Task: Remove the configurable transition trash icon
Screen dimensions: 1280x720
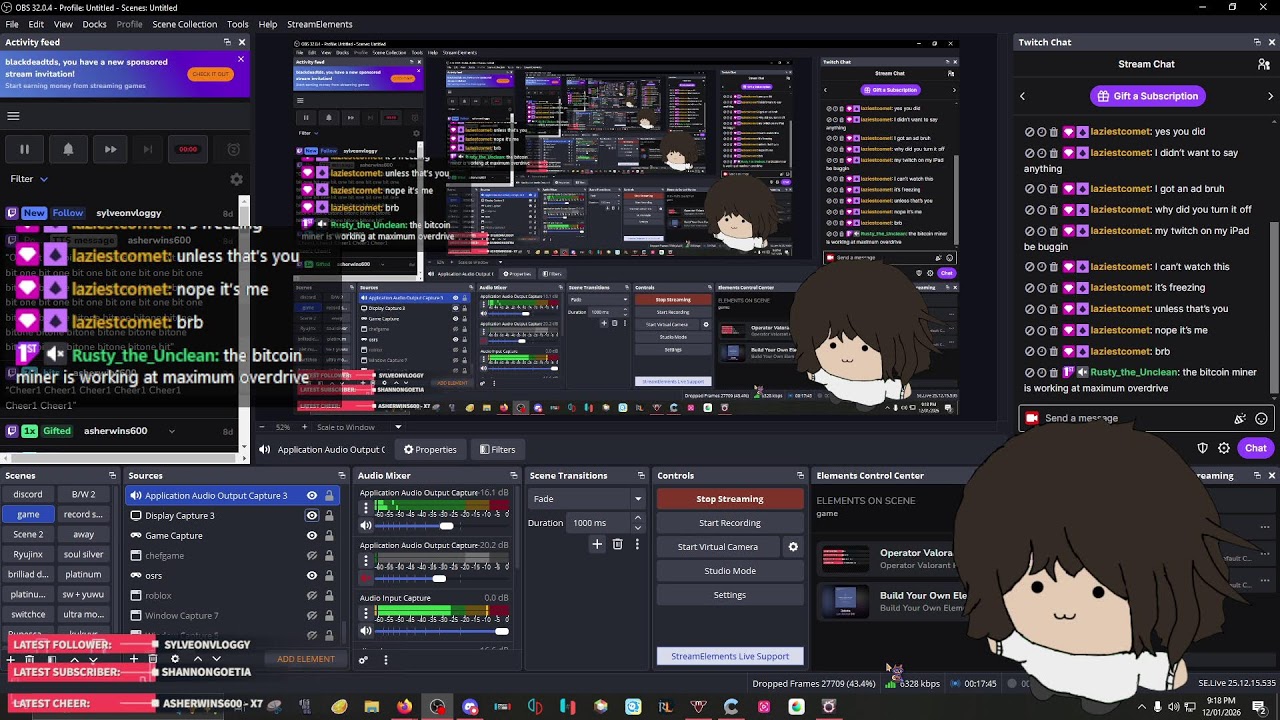Action: [617, 544]
